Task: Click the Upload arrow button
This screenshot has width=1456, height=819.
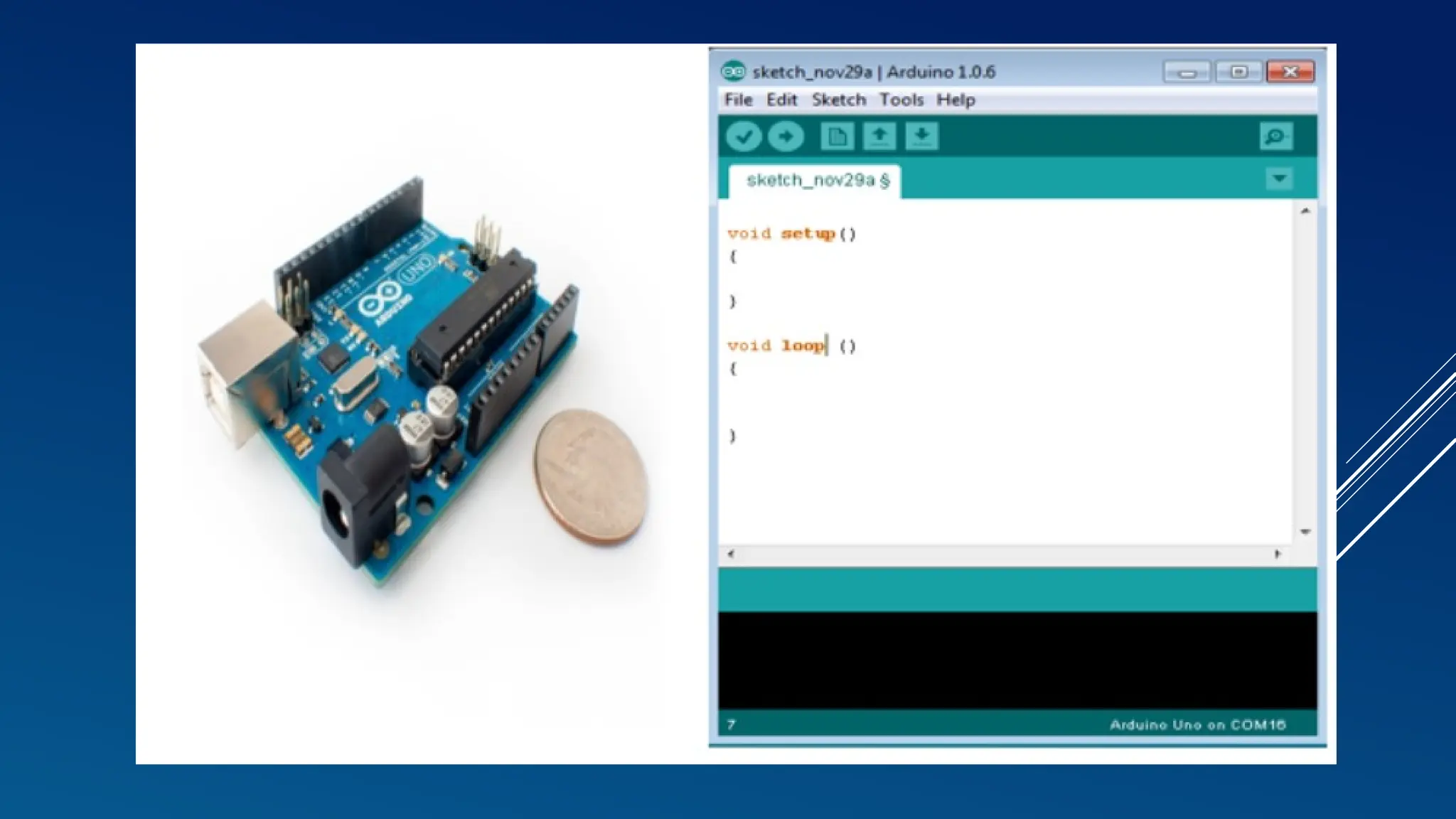Action: [x=786, y=136]
